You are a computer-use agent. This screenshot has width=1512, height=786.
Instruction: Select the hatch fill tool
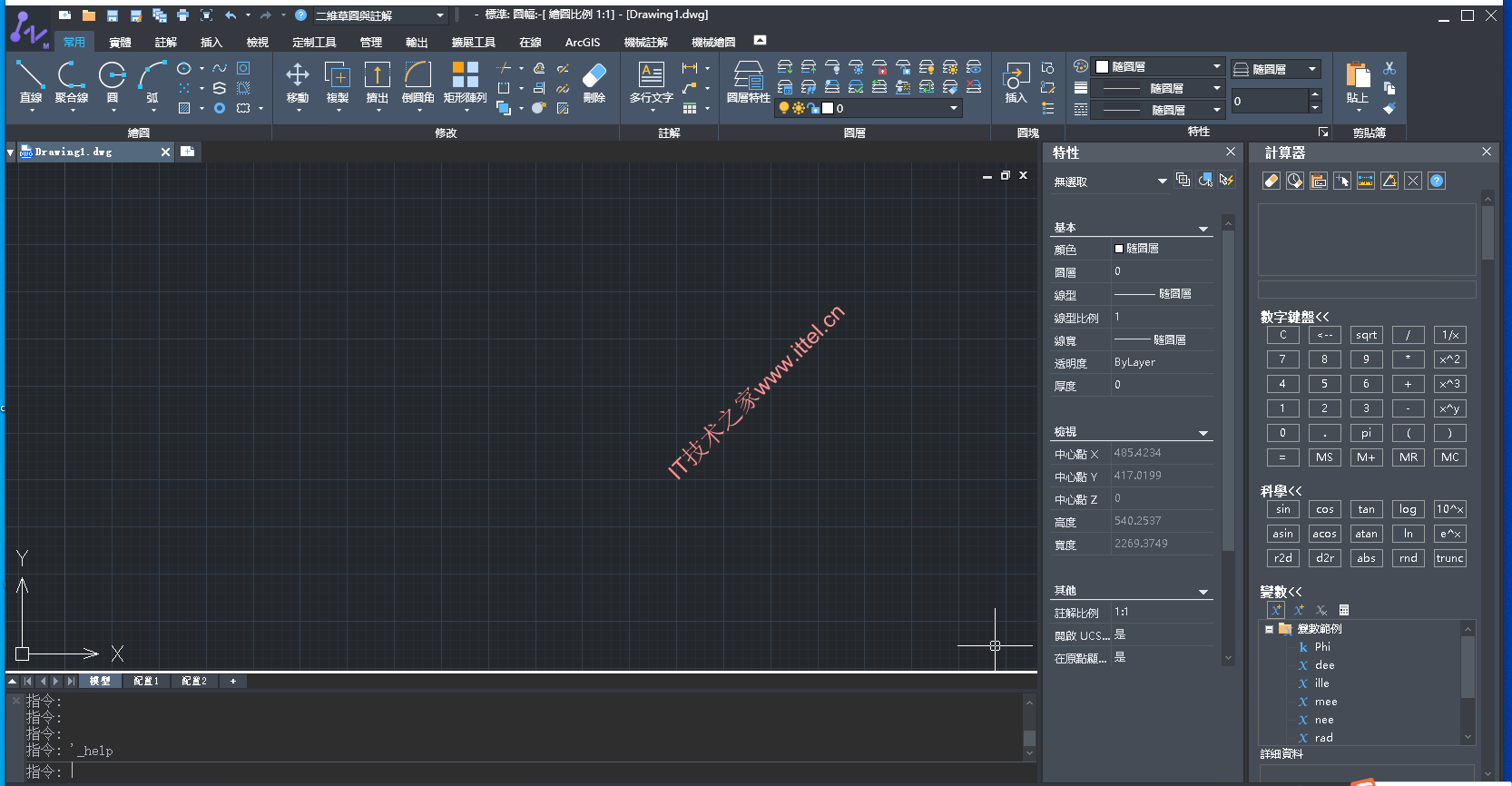tap(184, 108)
